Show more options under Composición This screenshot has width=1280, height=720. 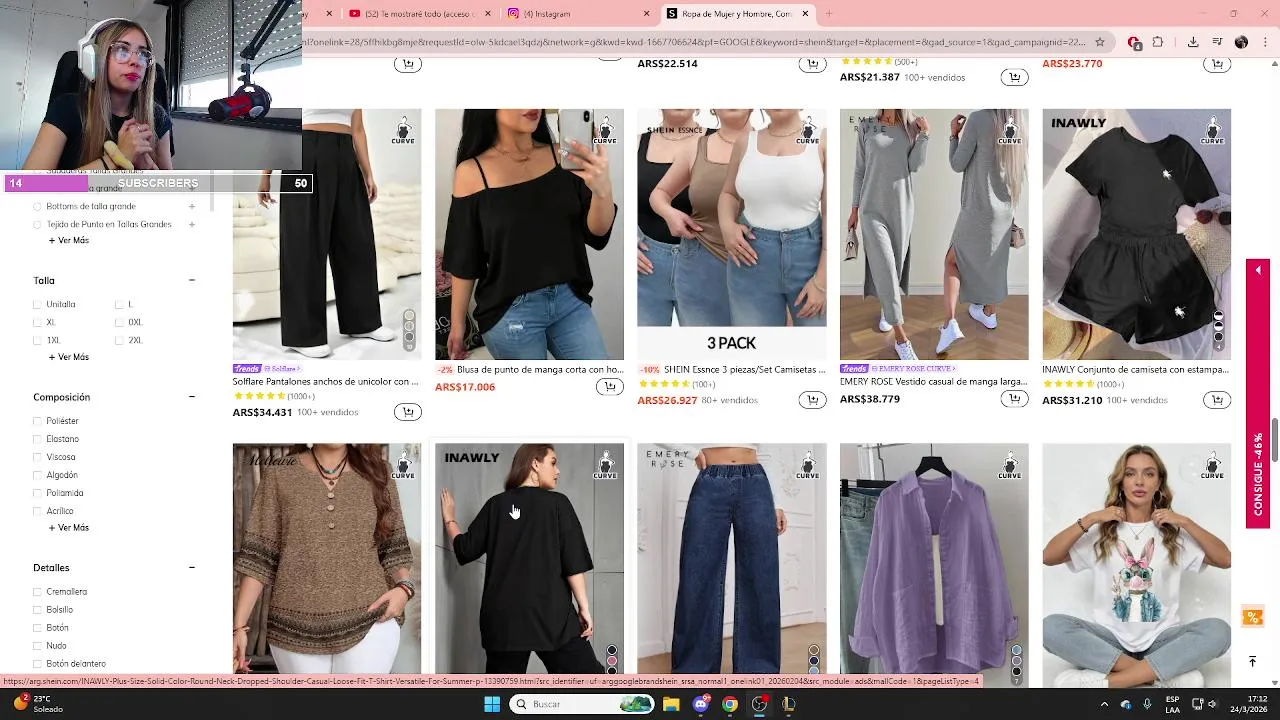point(69,528)
